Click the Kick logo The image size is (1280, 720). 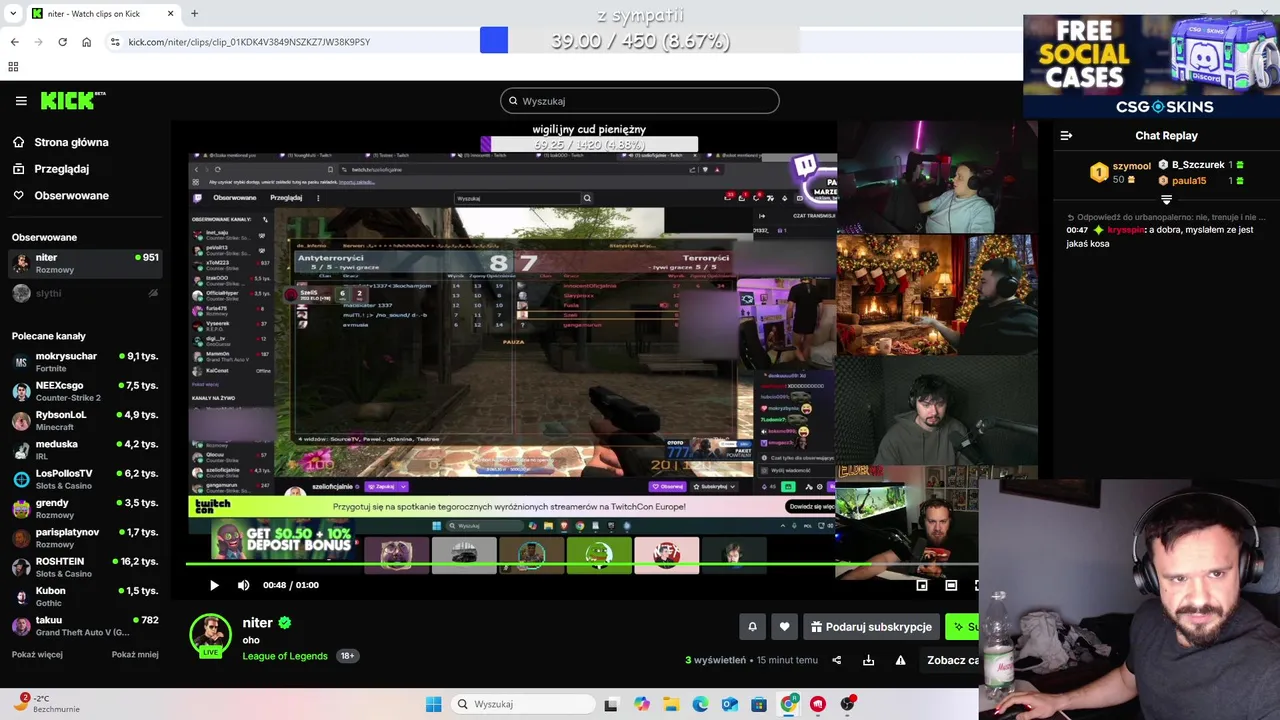point(73,100)
